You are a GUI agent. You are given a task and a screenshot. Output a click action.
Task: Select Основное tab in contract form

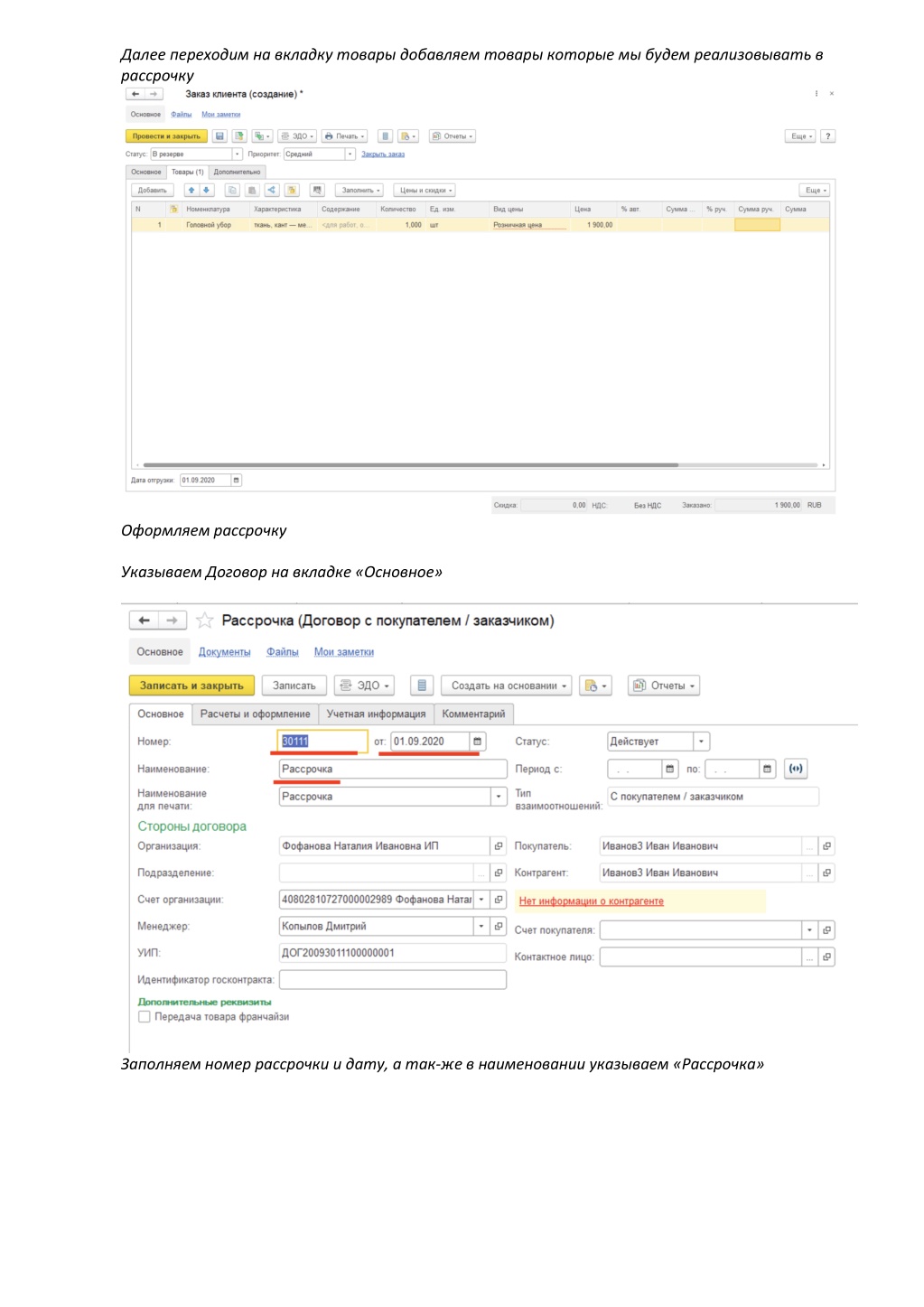point(161,714)
